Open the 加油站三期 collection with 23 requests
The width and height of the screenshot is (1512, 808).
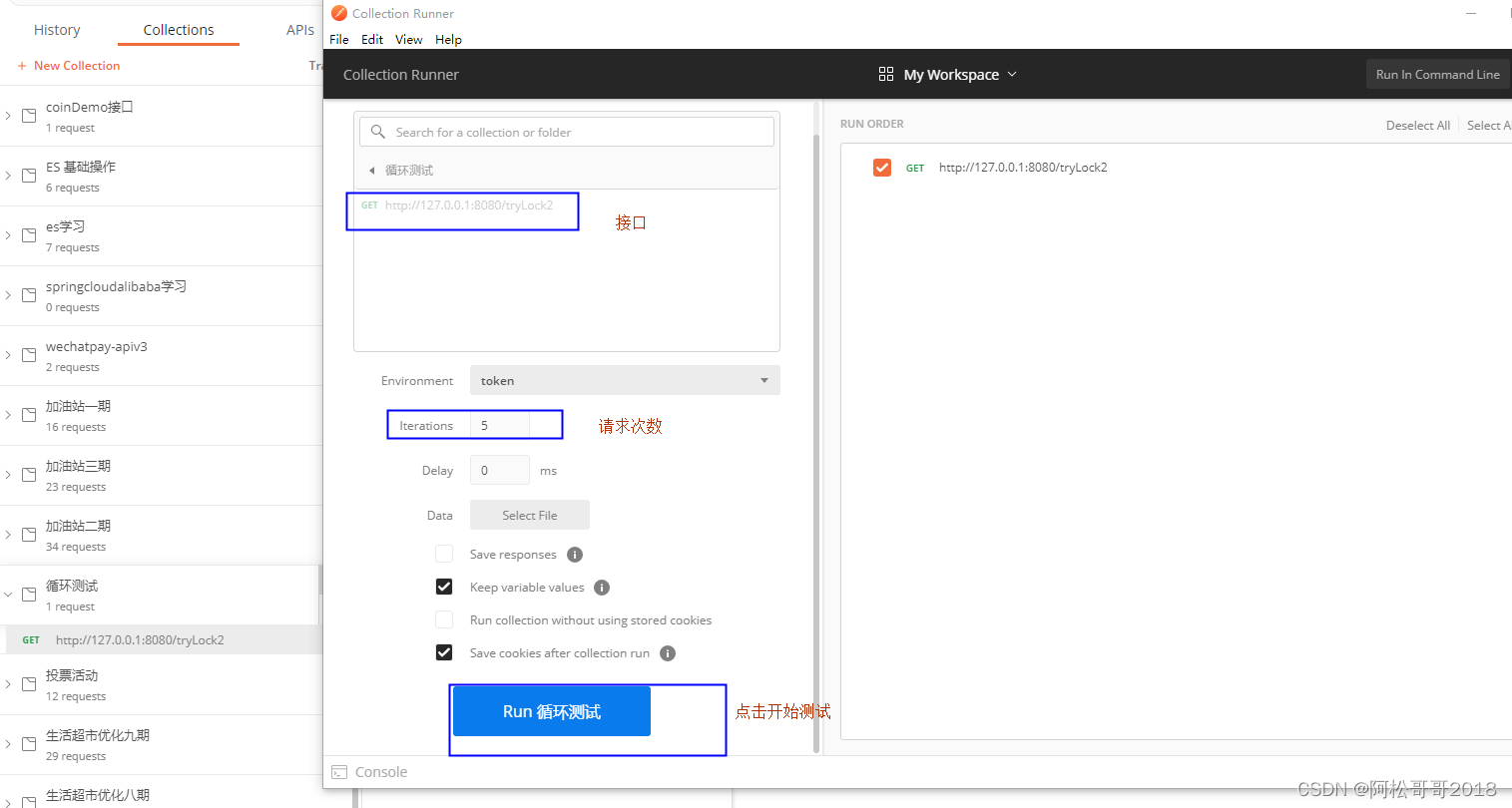pyautogui.click(x=161, y=475)
